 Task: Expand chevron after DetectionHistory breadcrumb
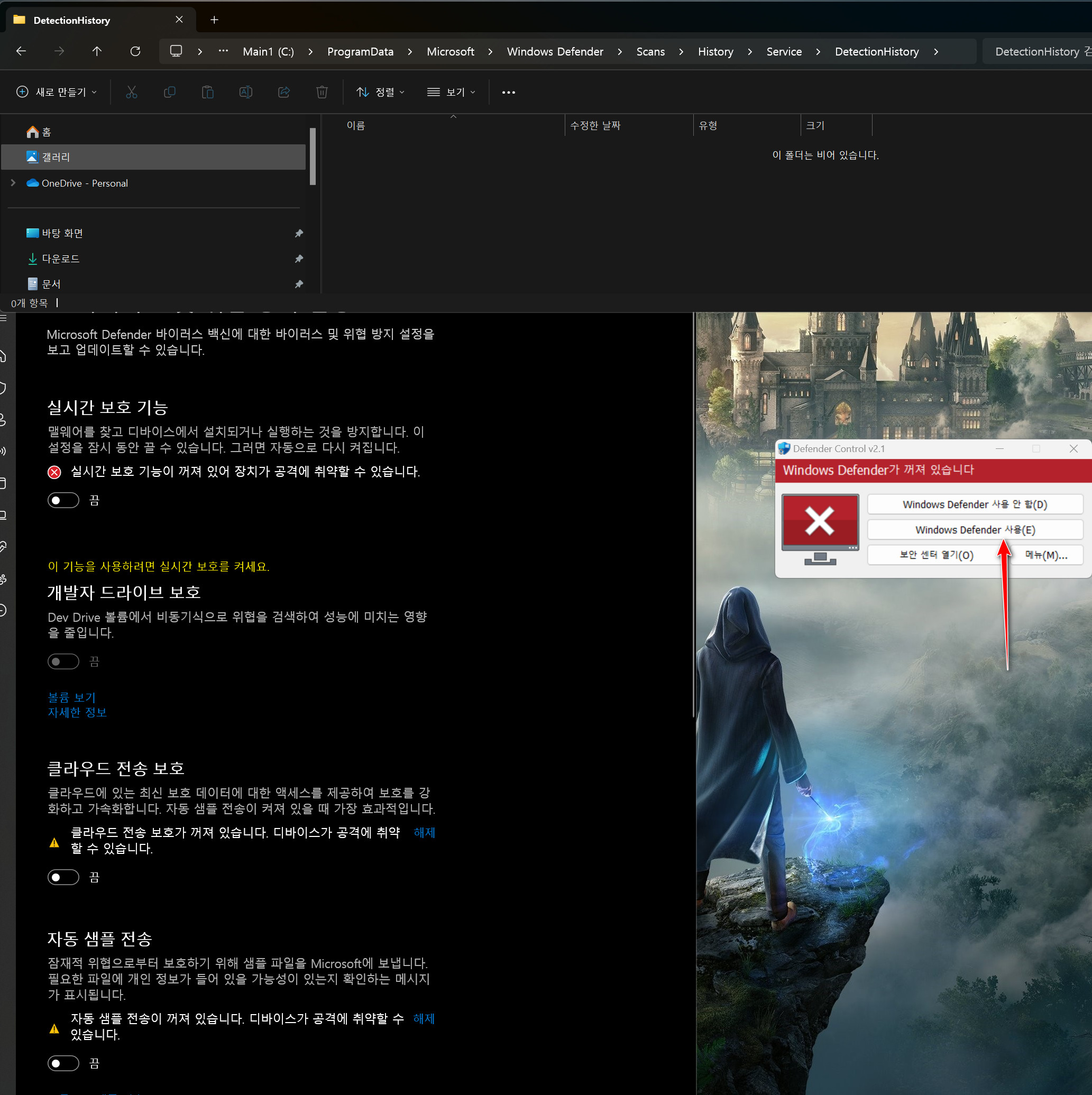click(x=935, y=52)
